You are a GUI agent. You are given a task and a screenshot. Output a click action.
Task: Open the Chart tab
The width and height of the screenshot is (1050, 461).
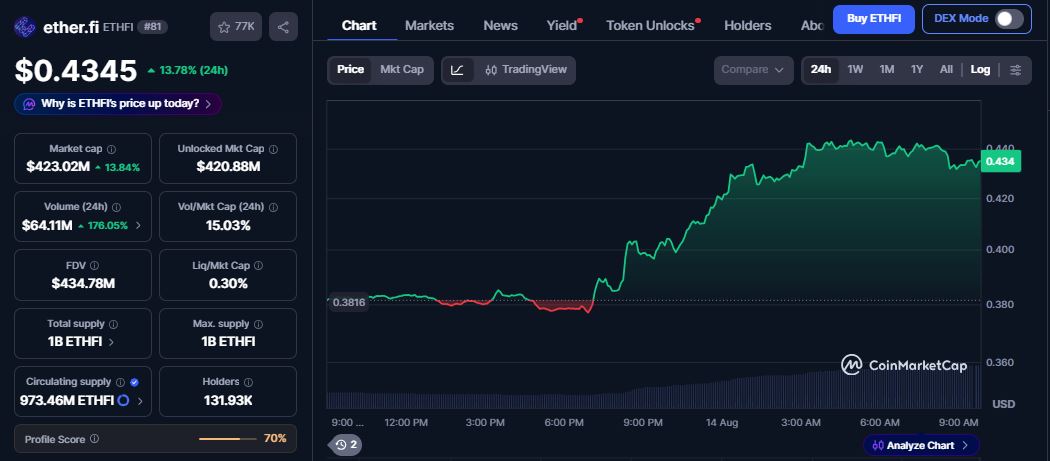[359, 25]
